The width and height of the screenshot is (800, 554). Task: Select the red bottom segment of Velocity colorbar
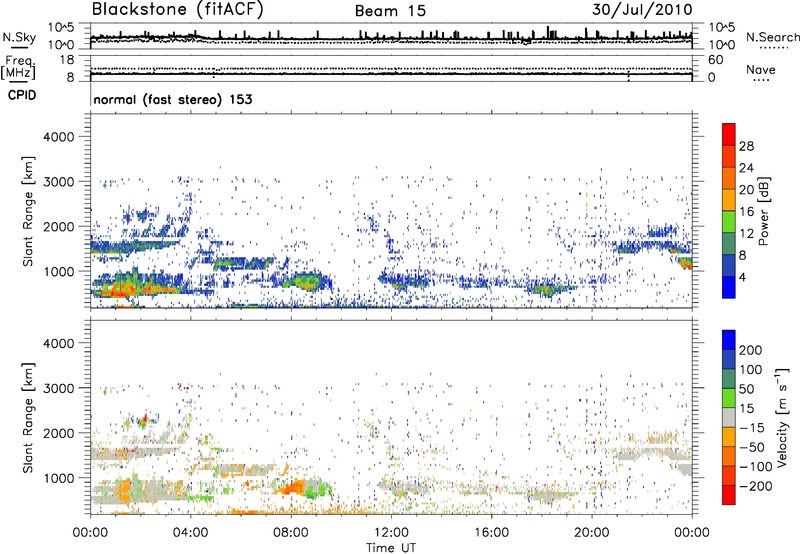pyautogui.click(x=729, y=495)
